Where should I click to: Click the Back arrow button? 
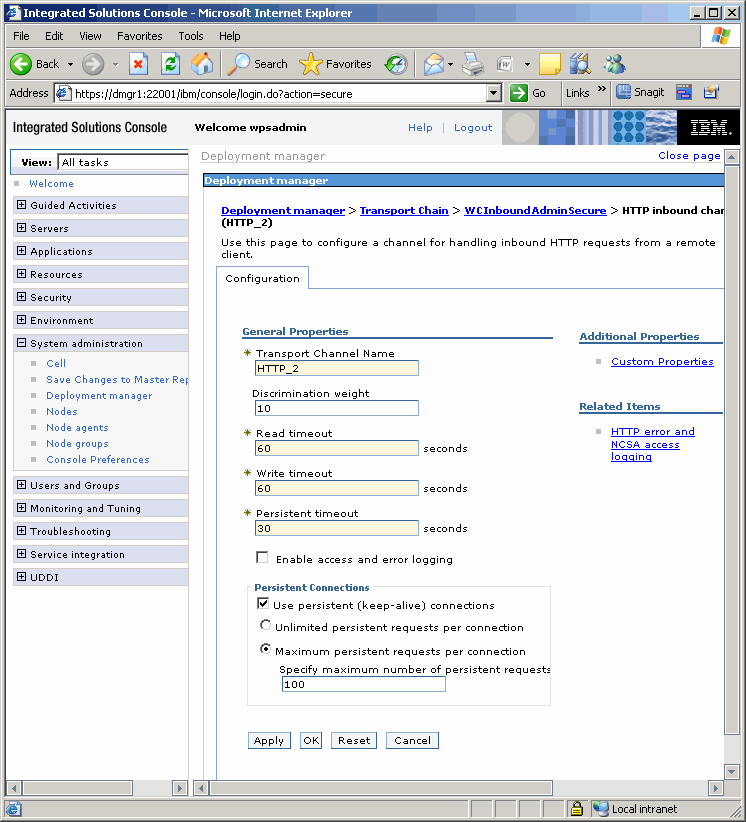pos(36,64)
